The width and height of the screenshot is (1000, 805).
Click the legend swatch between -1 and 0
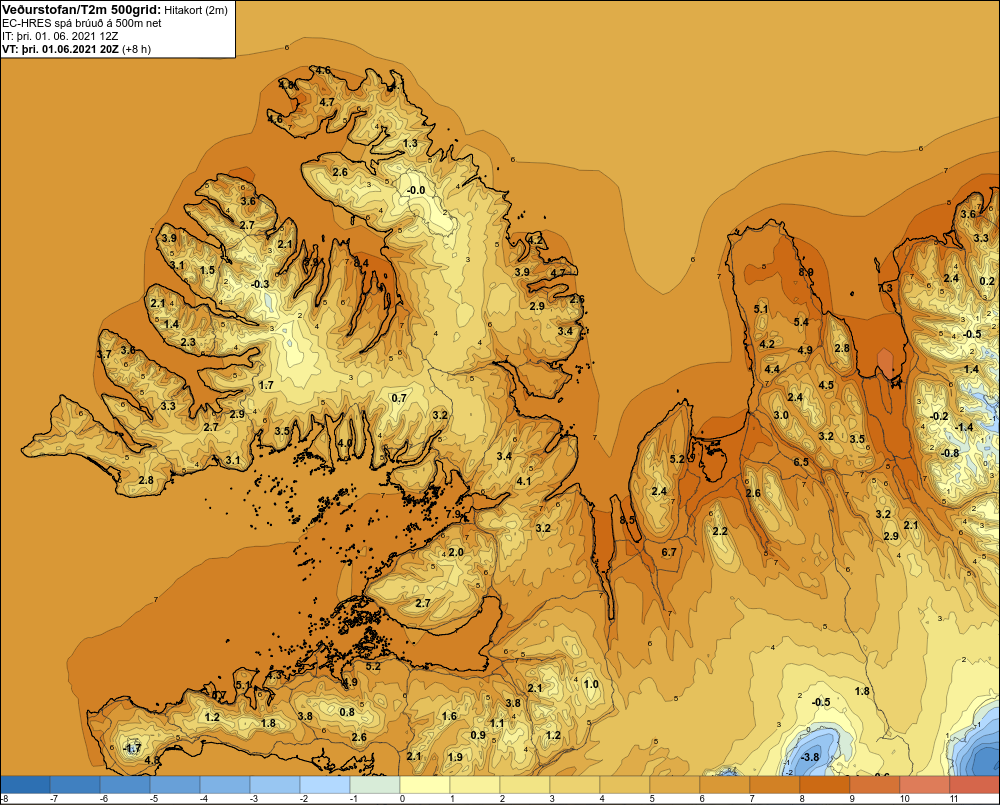tap(375, 784)
